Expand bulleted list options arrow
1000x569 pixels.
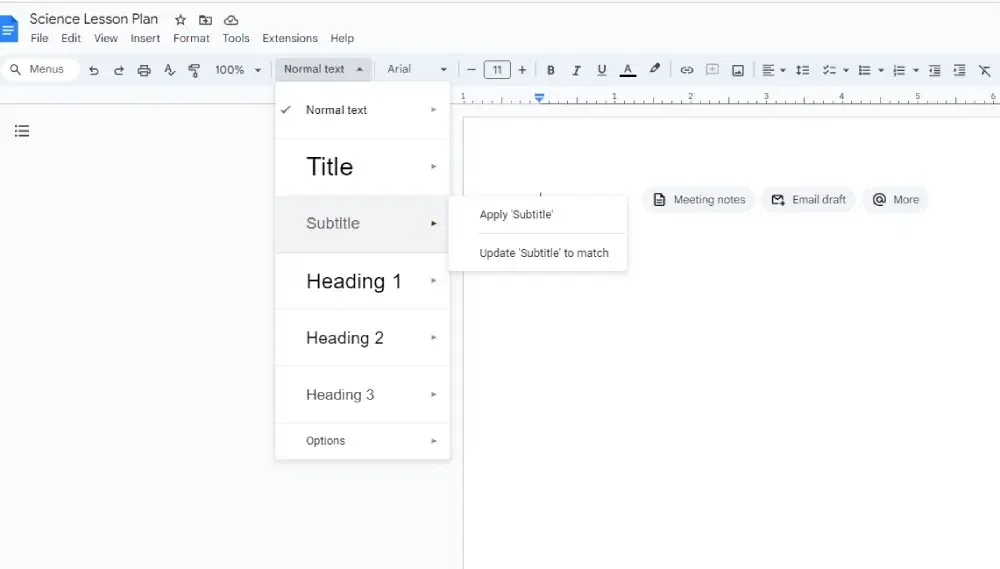(881, 70)
